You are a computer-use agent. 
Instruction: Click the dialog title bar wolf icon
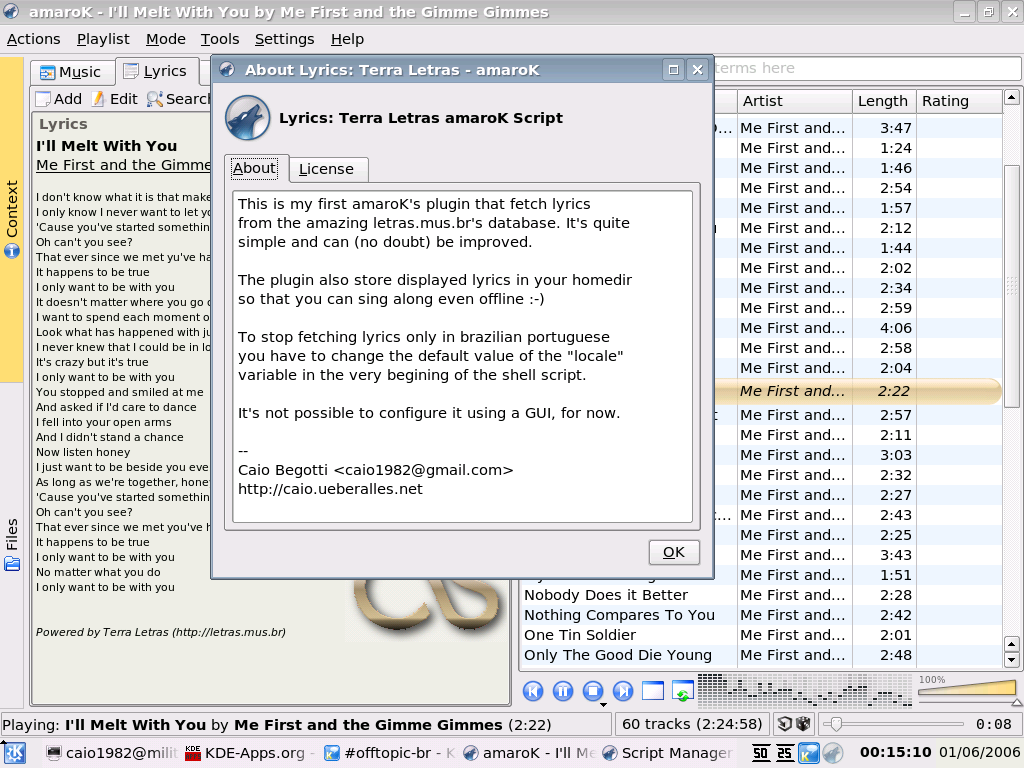(227, 70)
